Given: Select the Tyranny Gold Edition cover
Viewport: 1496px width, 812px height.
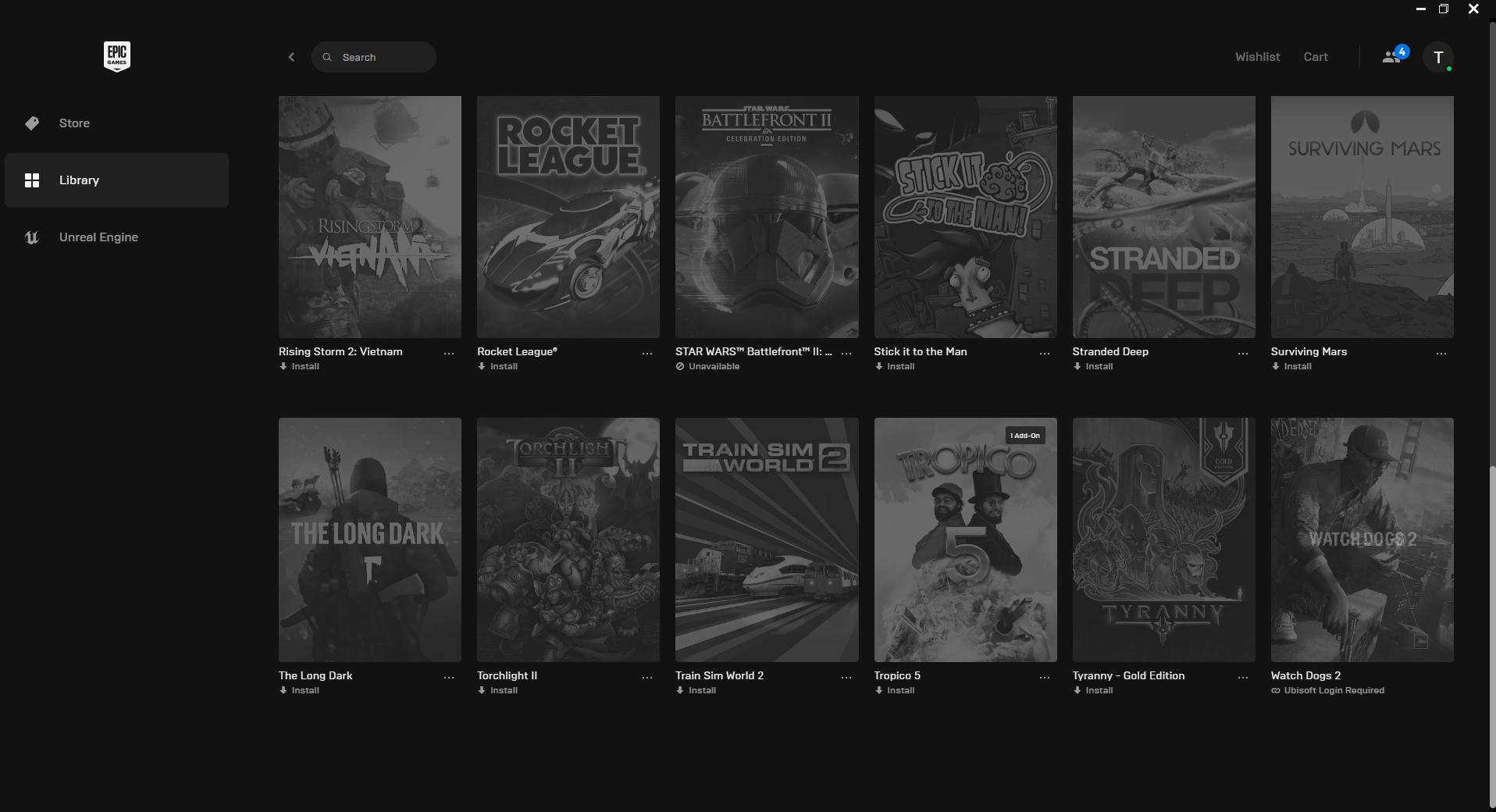Looking at the screenshot, I should (1164, 540).
